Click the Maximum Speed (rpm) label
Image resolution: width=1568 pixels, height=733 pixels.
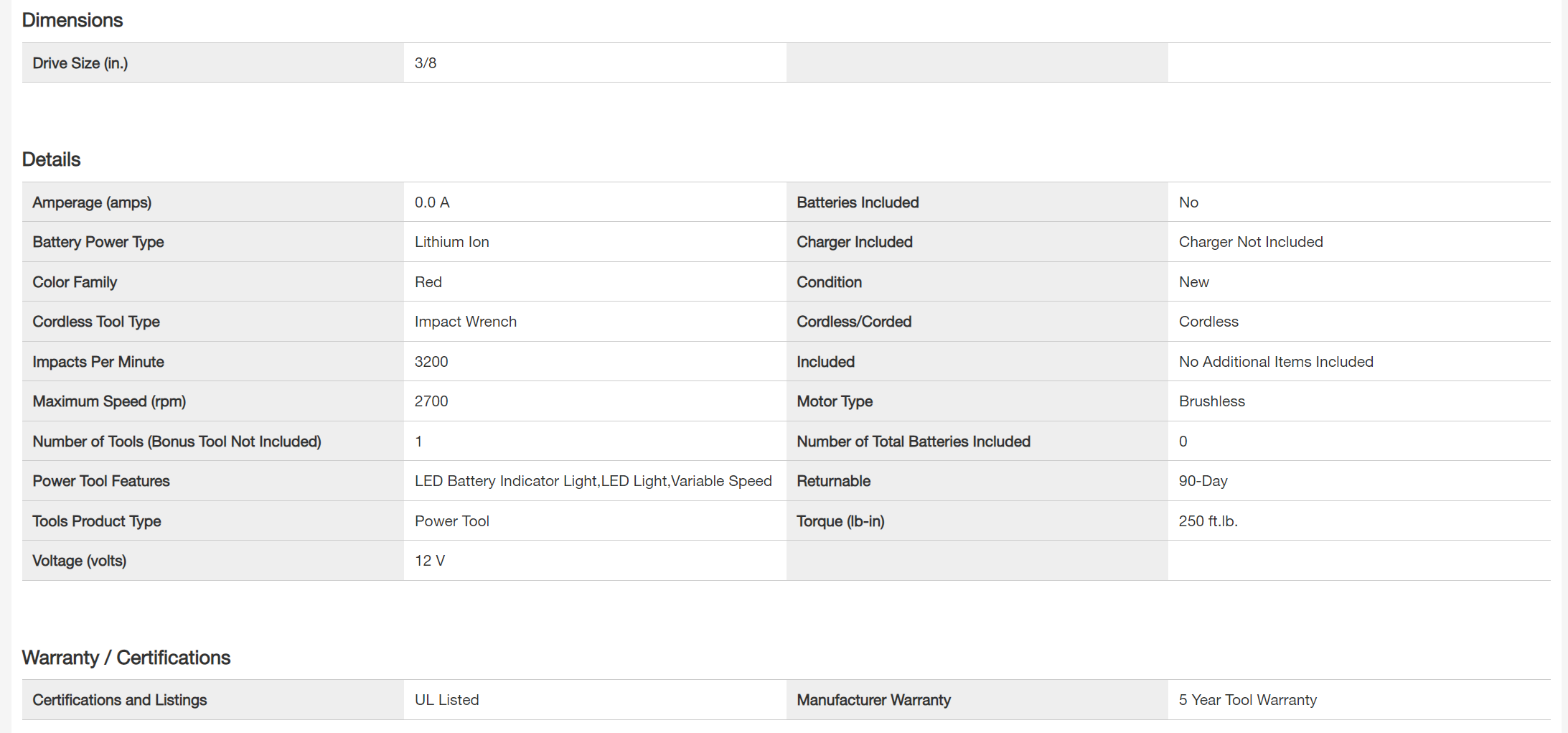coord(109,401)
